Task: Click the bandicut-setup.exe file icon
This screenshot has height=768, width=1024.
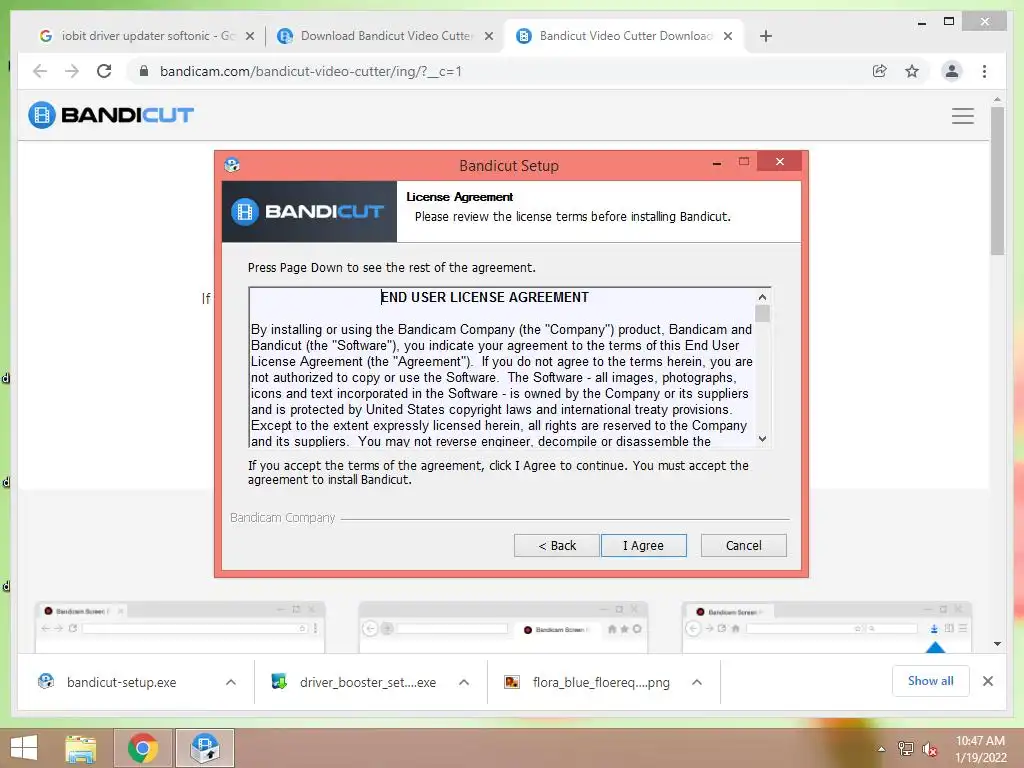Action: point(46,682)
